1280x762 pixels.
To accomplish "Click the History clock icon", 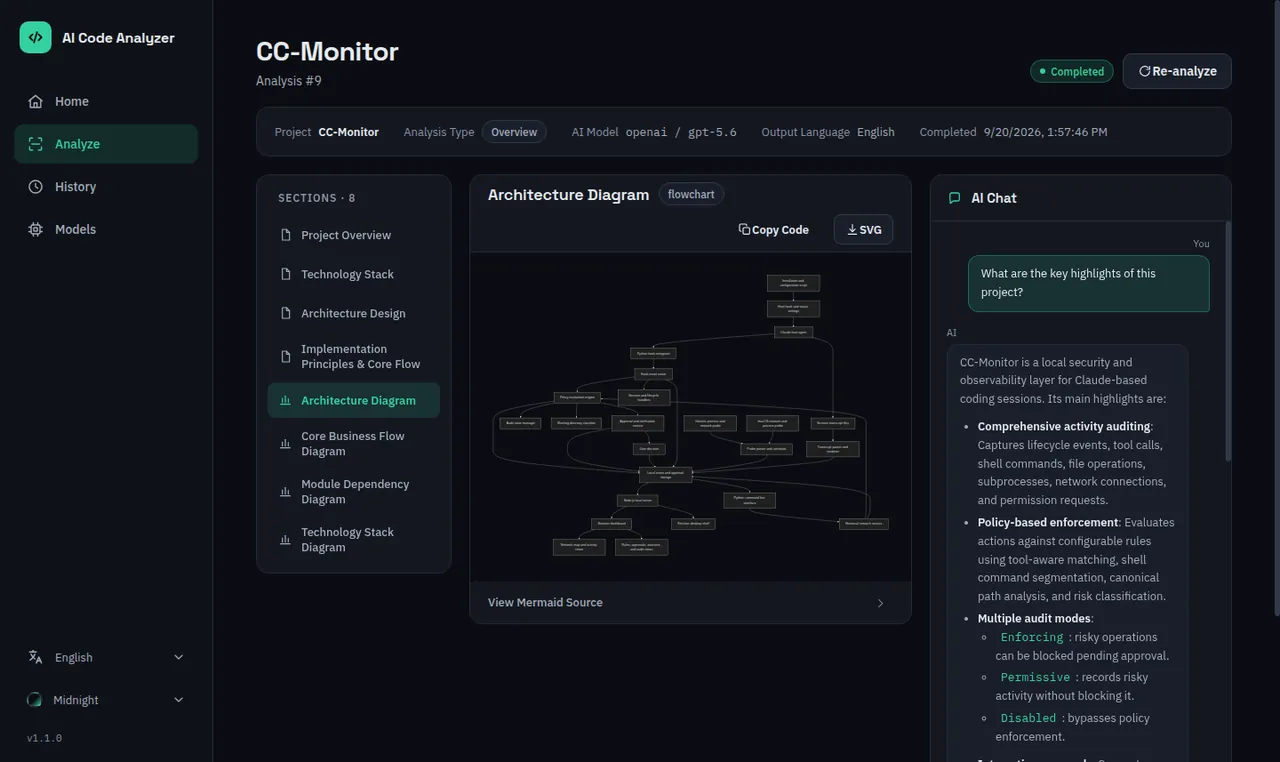I will pyautogui.click(x=36, y=187).
